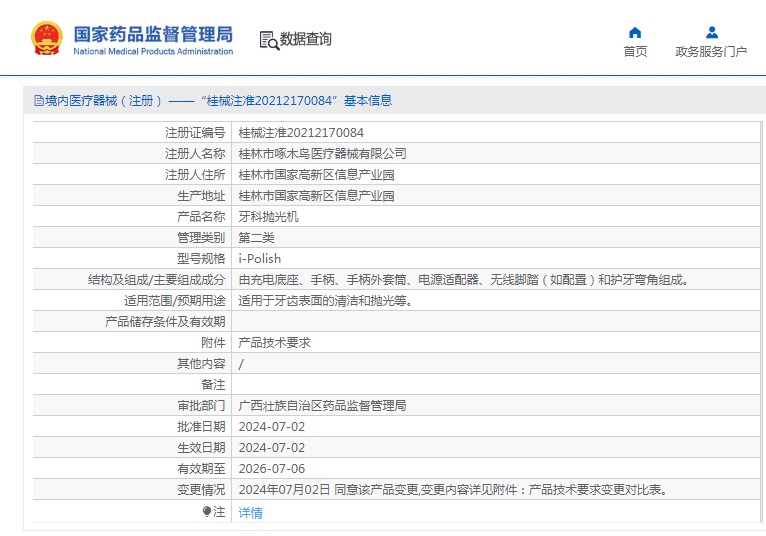Click the 首页 house icon
The width and height of the screenshot is (766, 536).
click(x=635, y=32)
